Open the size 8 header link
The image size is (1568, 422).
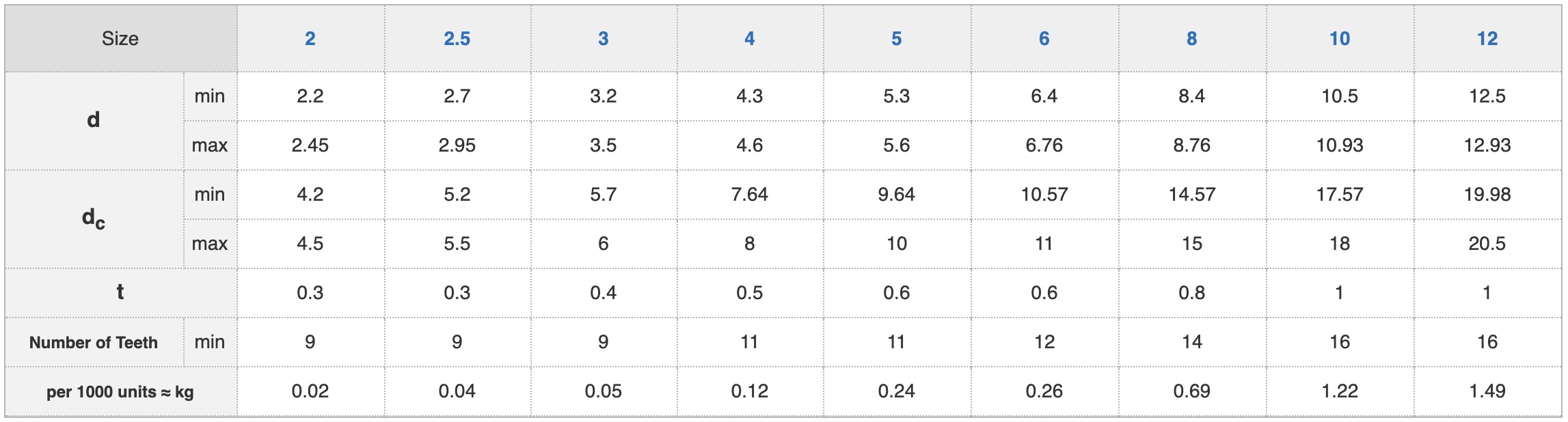(x=1192, y=39)
